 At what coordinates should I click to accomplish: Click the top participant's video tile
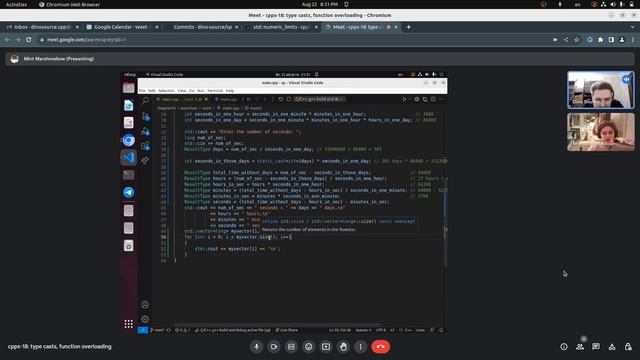(x=601, y=90)
